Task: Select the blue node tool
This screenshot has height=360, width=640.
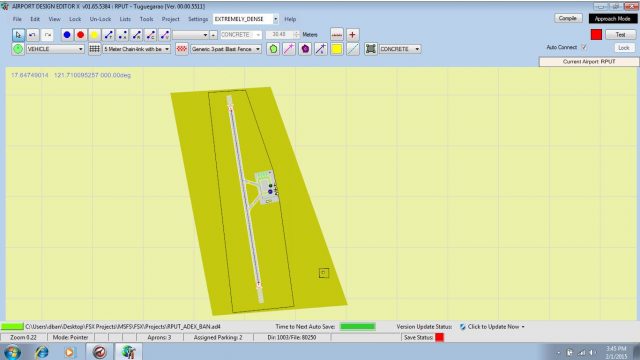Action: point(67,35)
